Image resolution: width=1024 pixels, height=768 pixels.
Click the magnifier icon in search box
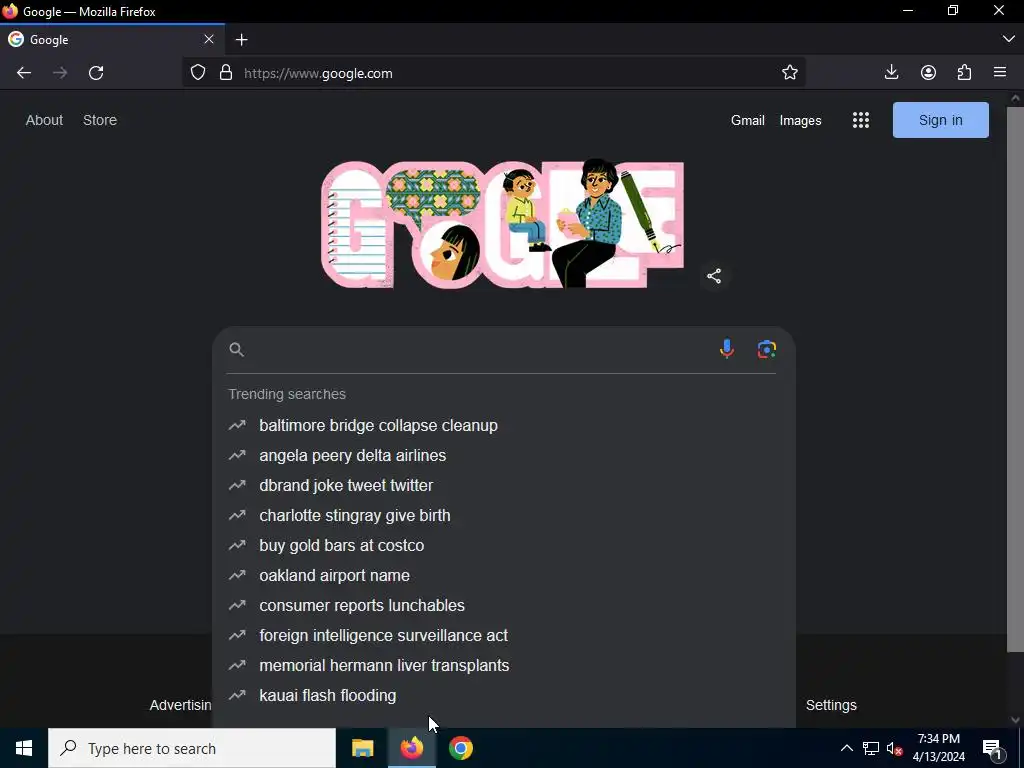[x=236, y=350]
